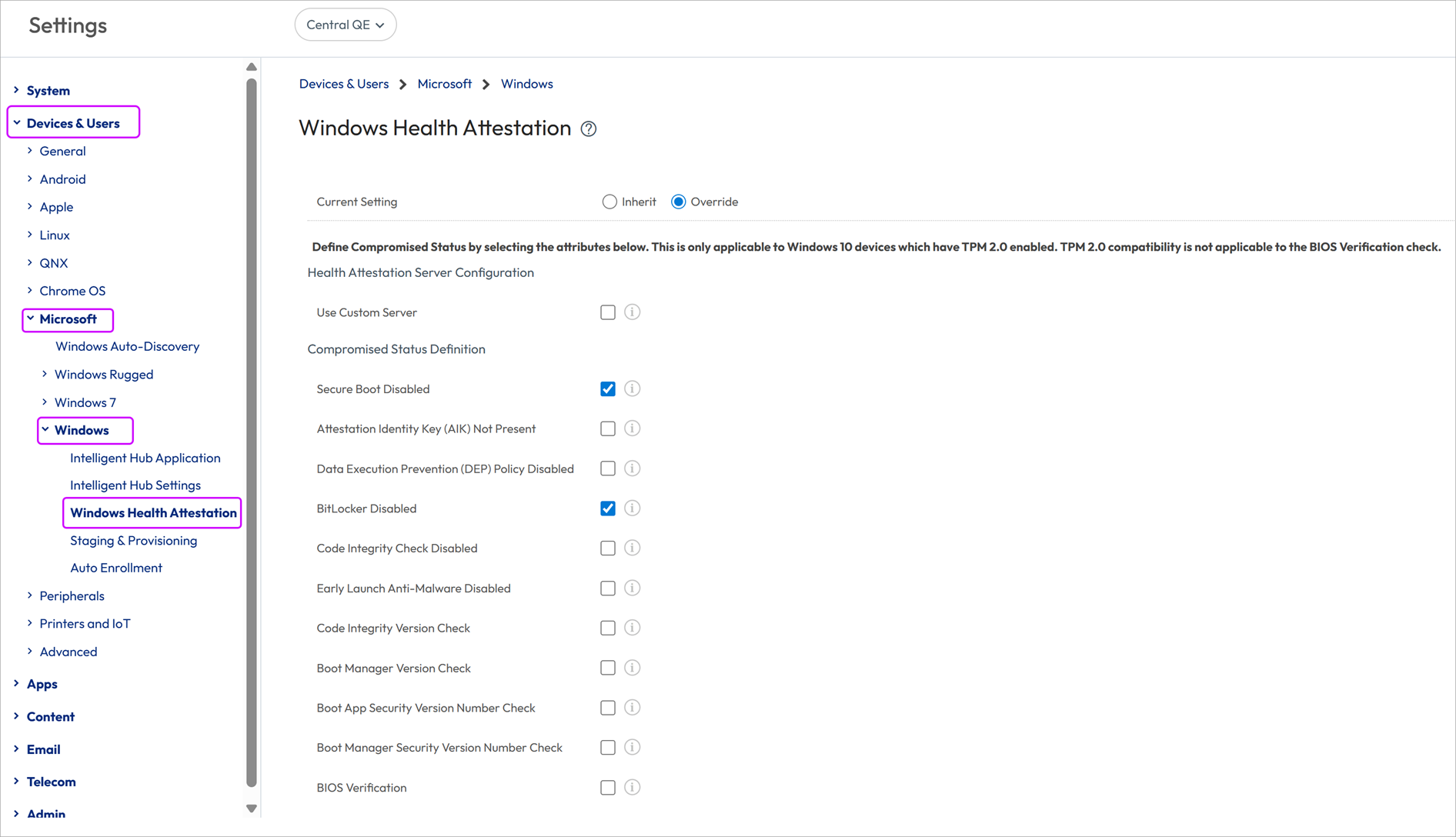
Task: Uncheck Secure Boot Disabled checkbox
Action: tap(608, 389)
